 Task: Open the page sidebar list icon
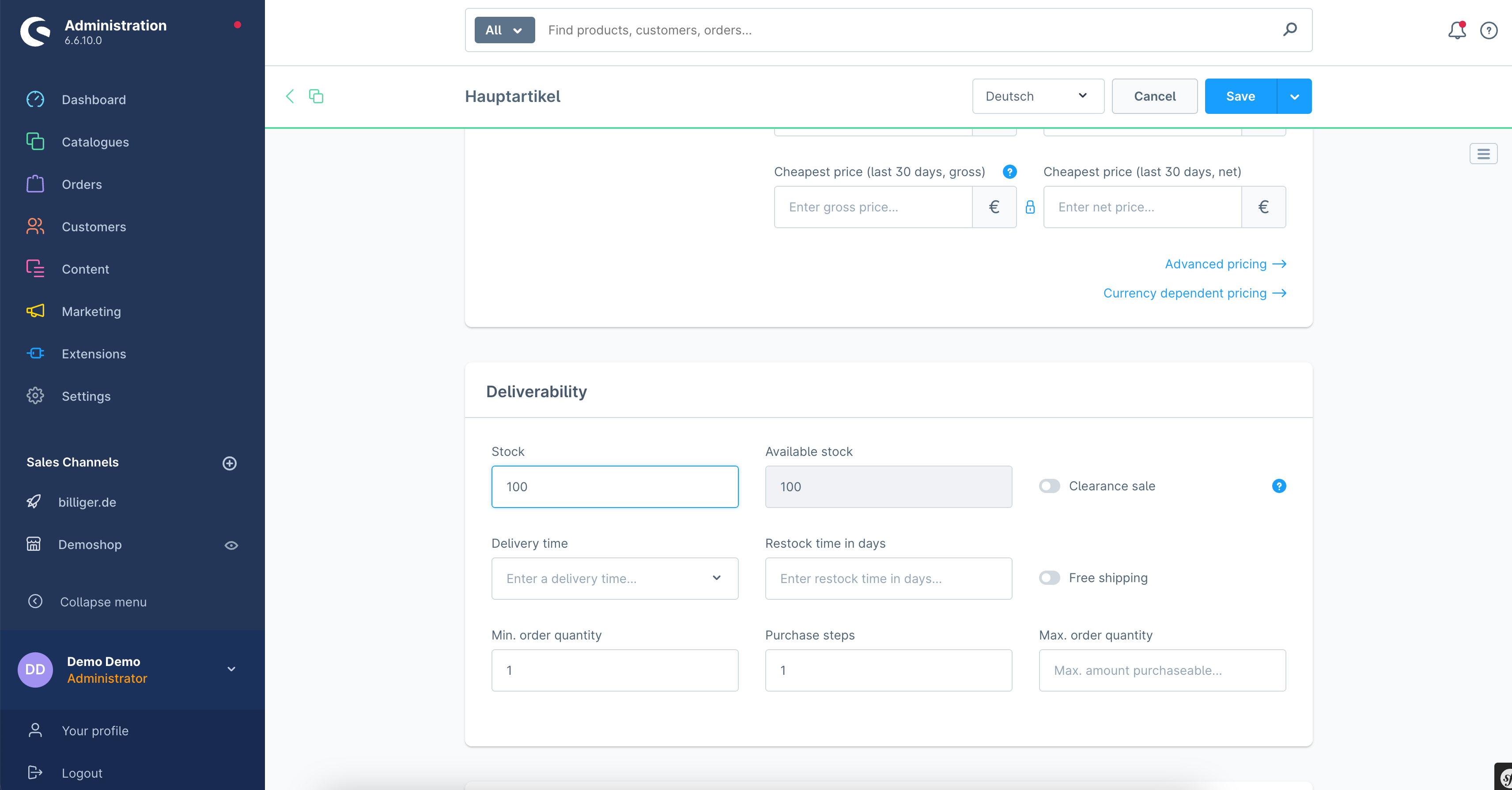click(x=1483, y=154)
